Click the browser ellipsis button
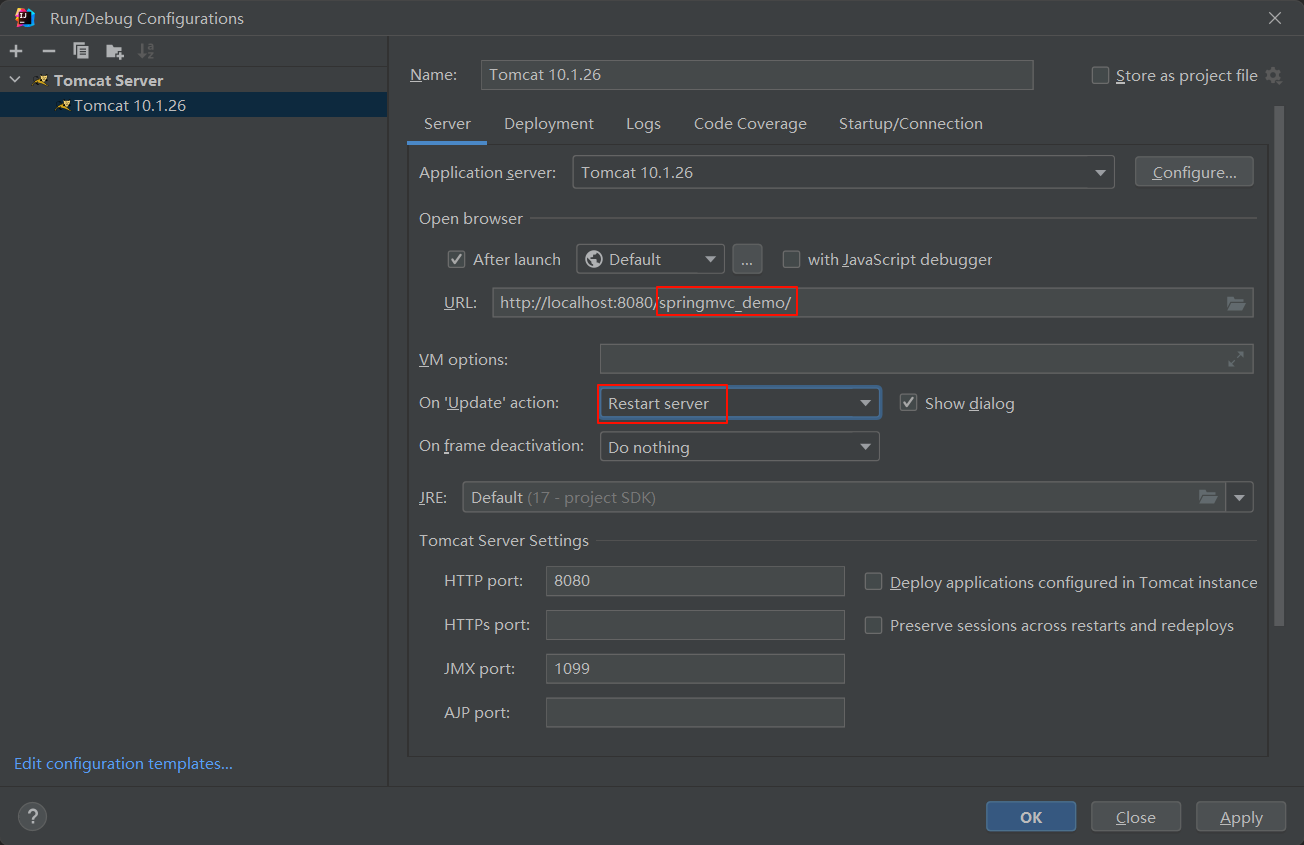 point(747,259)
